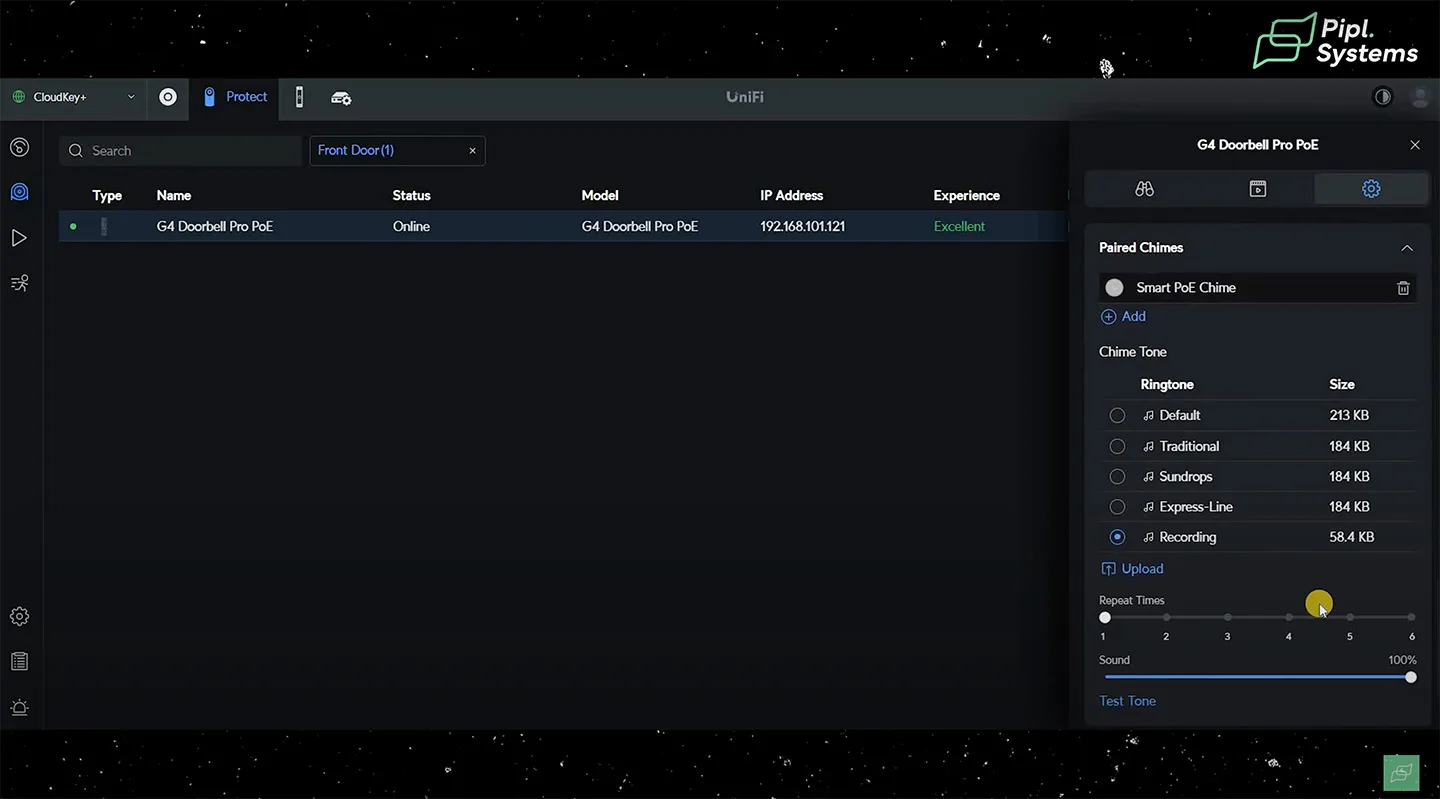Sort by the IP Address column header
This screenshot has height=799, width=1440.
pos(791,195)
